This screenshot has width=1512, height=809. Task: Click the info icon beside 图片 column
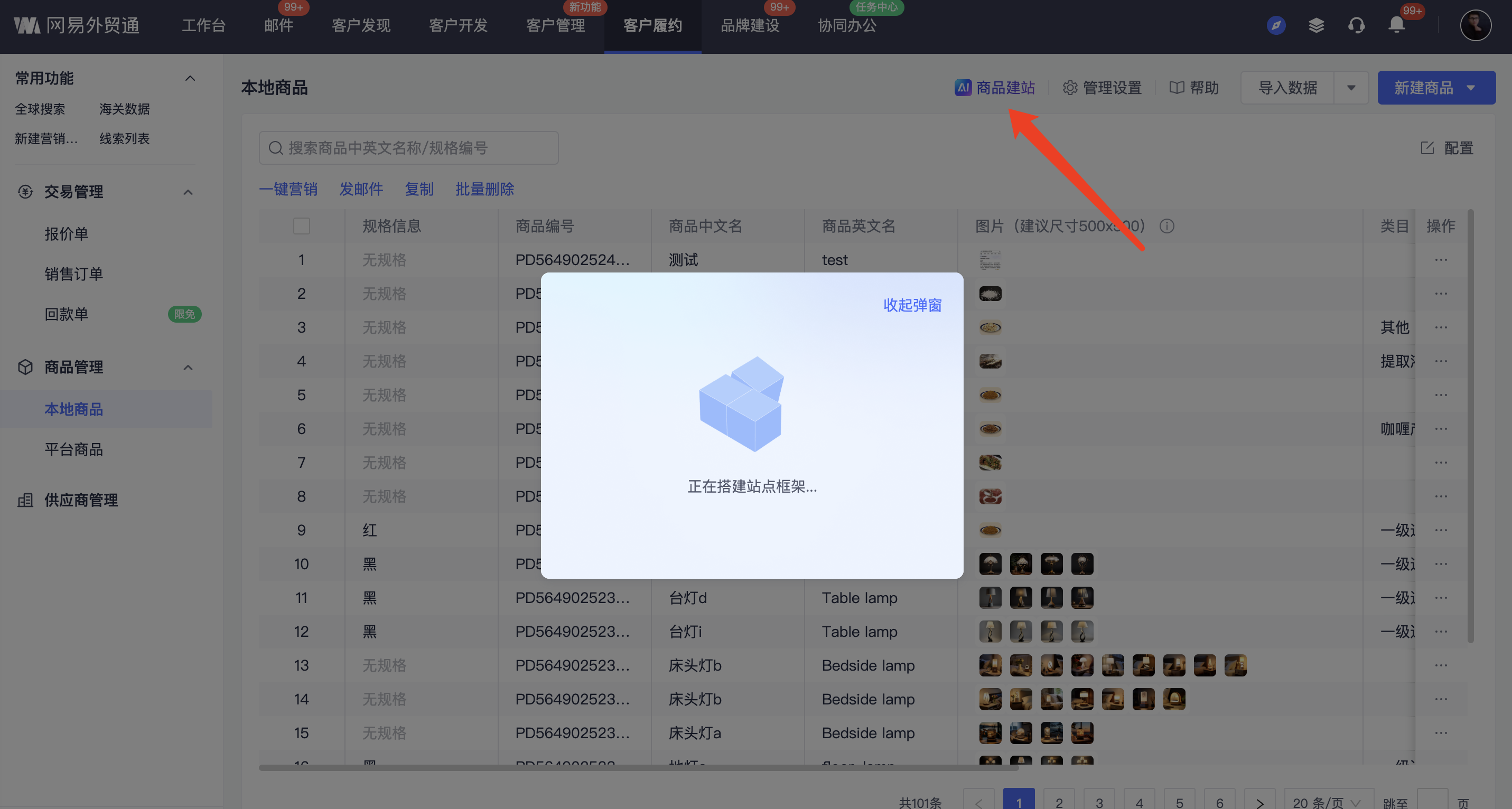[1167, 226]
